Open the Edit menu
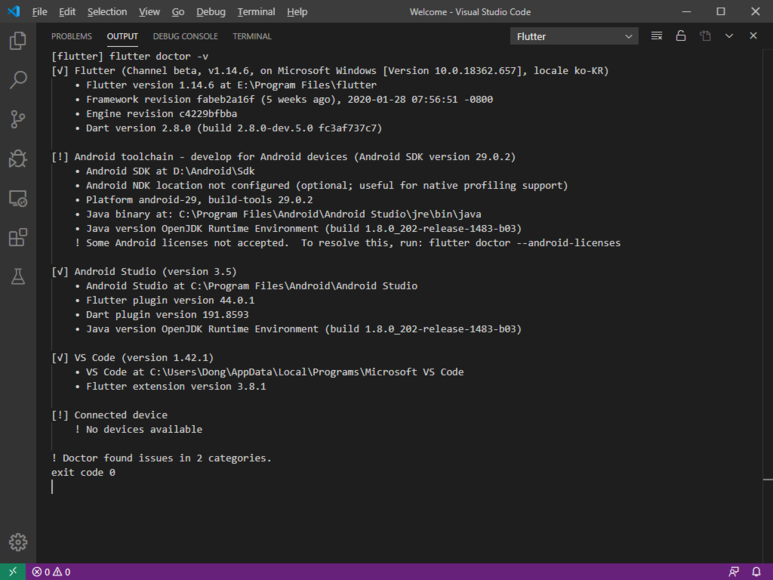The image size is (773, 580). click(x=67, y=12)
